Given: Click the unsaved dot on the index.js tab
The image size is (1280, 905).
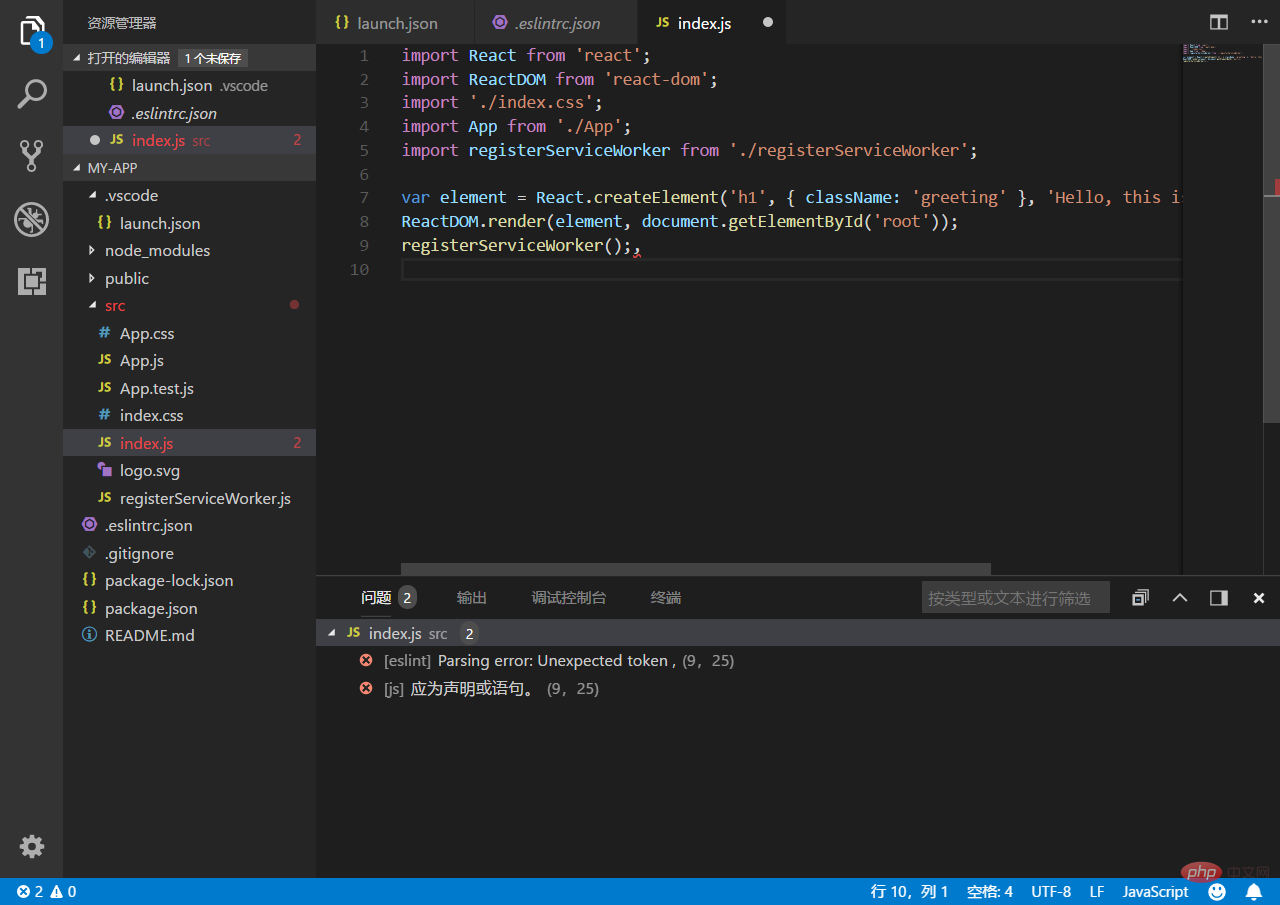Looking at the screenshot, I should 768,22.
